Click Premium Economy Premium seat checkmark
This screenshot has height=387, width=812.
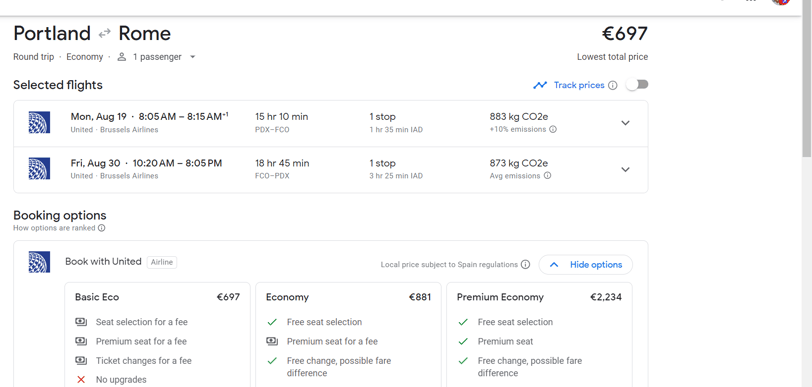[463, 341]
